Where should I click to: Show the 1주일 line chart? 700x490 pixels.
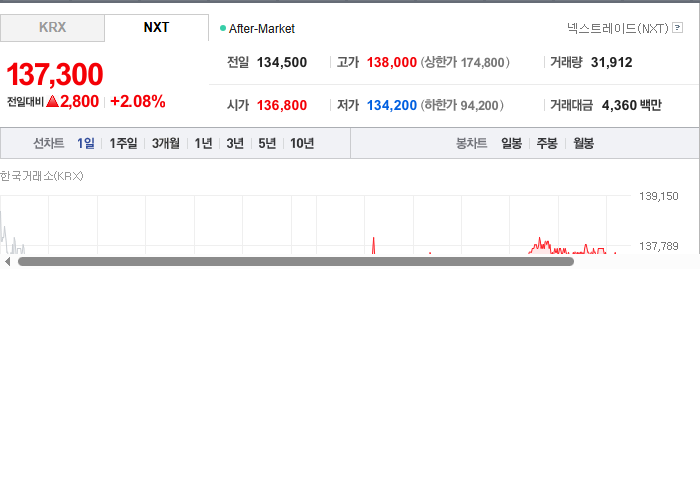(x=123, y=143)
